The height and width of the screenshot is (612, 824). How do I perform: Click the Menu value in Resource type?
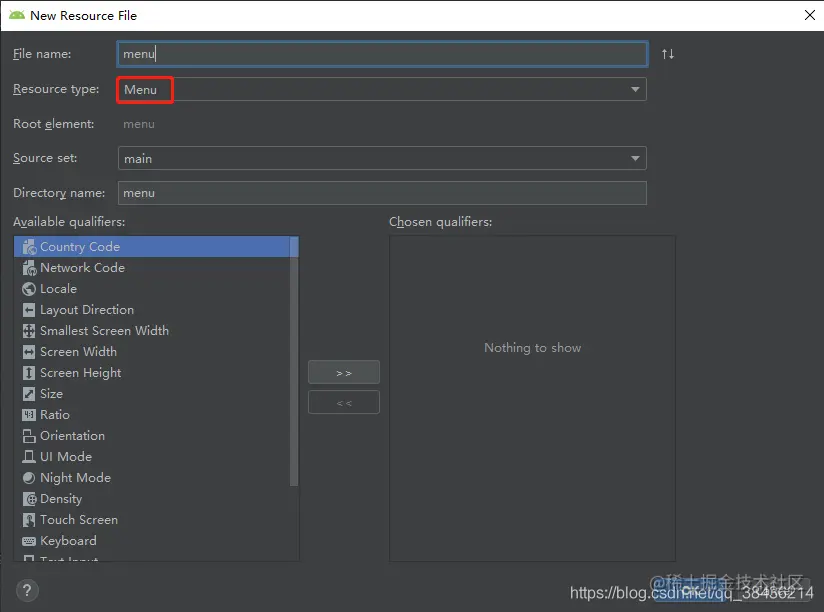coord(140,90)
